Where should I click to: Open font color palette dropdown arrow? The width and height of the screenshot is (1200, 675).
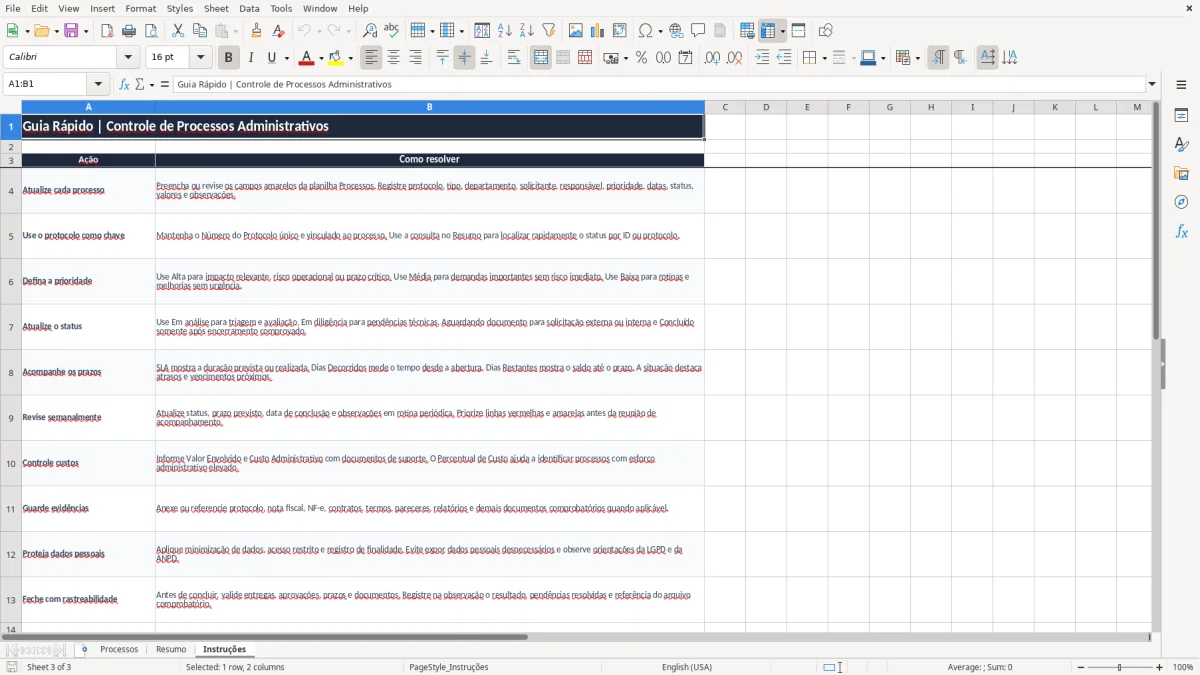pyautogui.click(x=321, y=58)
